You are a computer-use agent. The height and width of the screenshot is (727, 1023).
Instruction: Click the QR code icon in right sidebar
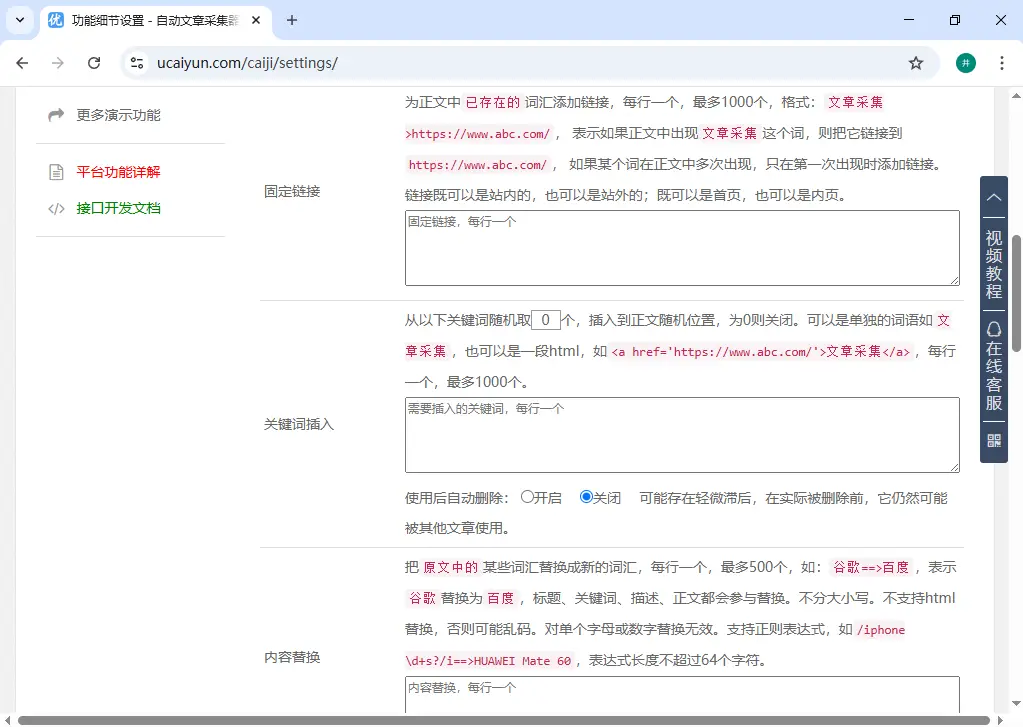click(x=992, y=440)
